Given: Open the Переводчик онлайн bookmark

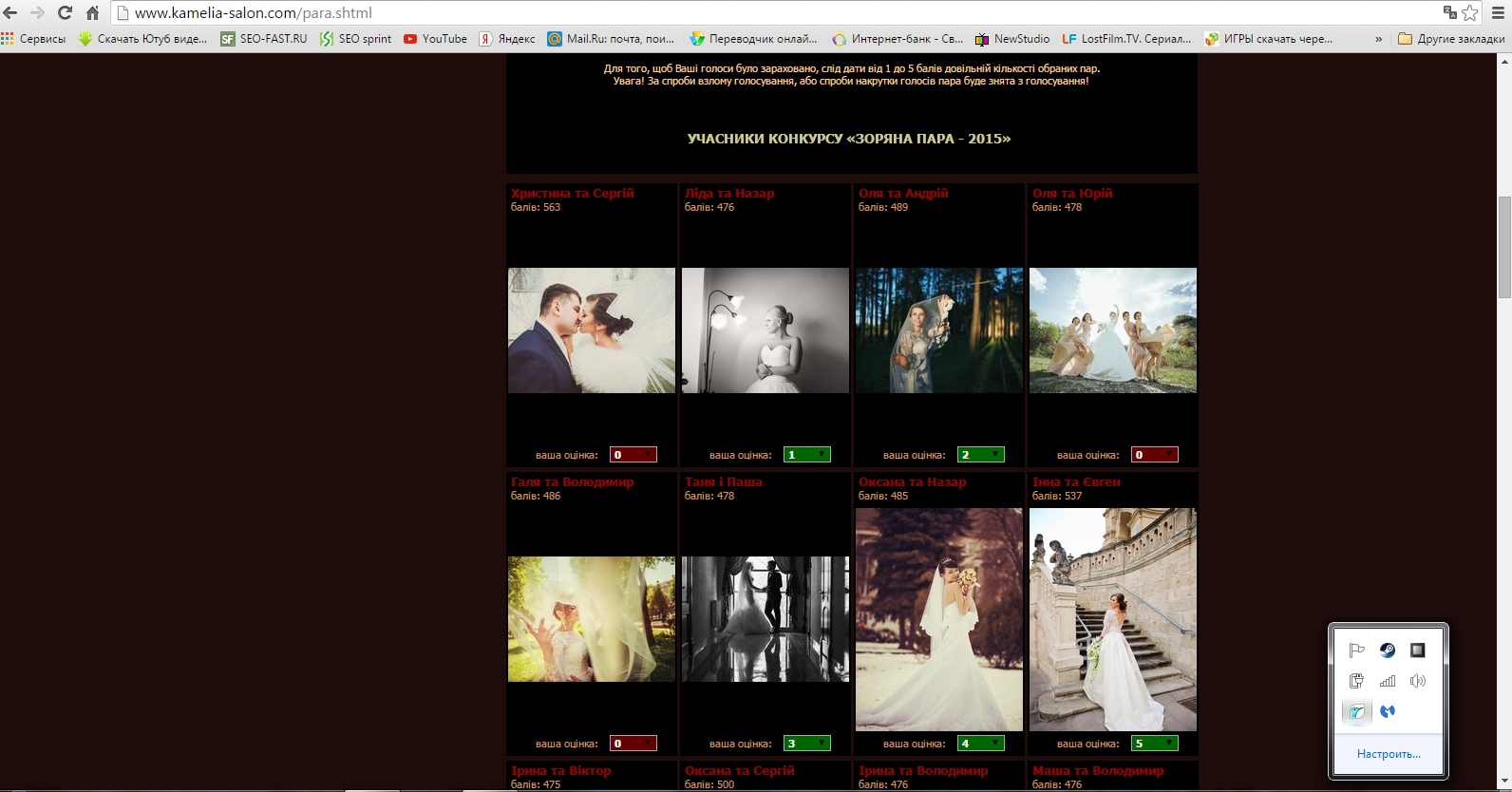Looking at the screenshot, I should pos(754,39).
